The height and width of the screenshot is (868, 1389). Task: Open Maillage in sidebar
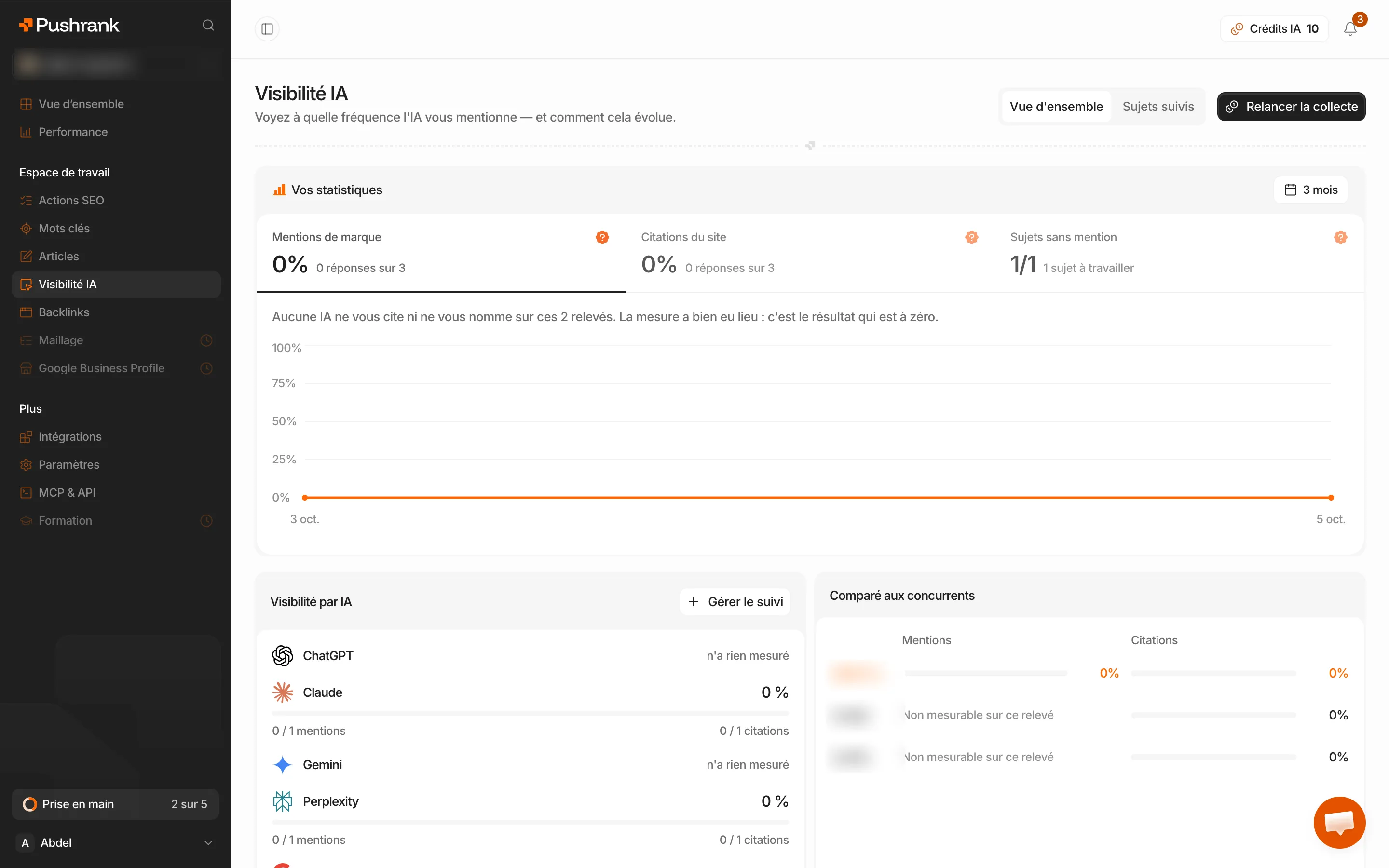point(116,340)
